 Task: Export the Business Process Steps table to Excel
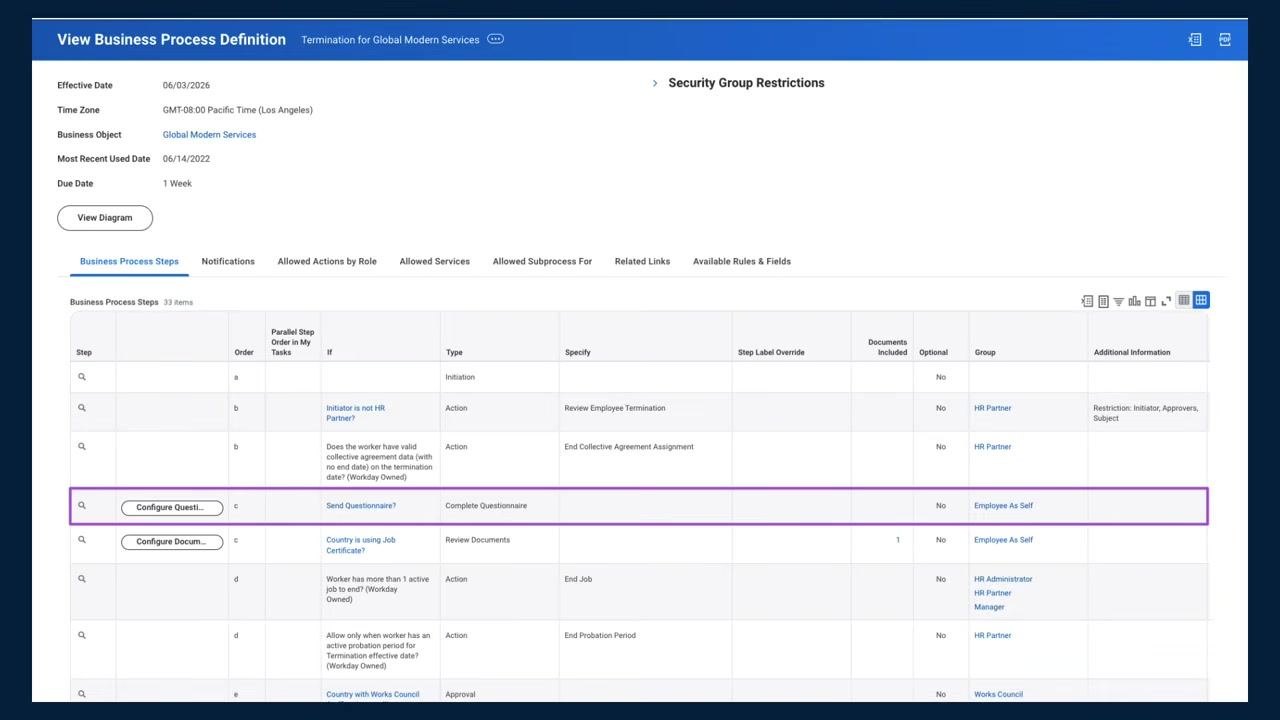(x=1087, y=301)
